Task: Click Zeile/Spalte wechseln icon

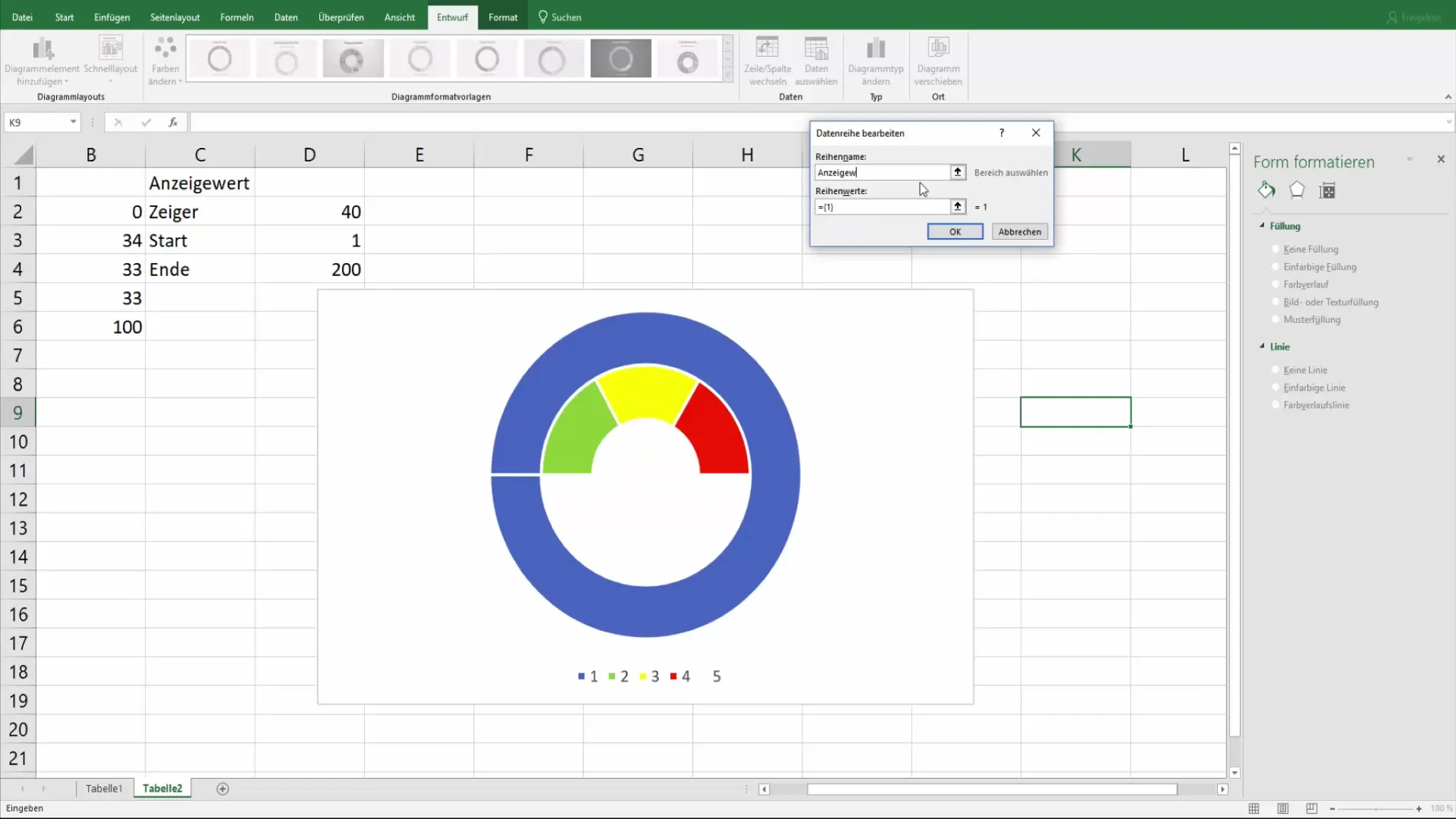Action: click(767, 48)
